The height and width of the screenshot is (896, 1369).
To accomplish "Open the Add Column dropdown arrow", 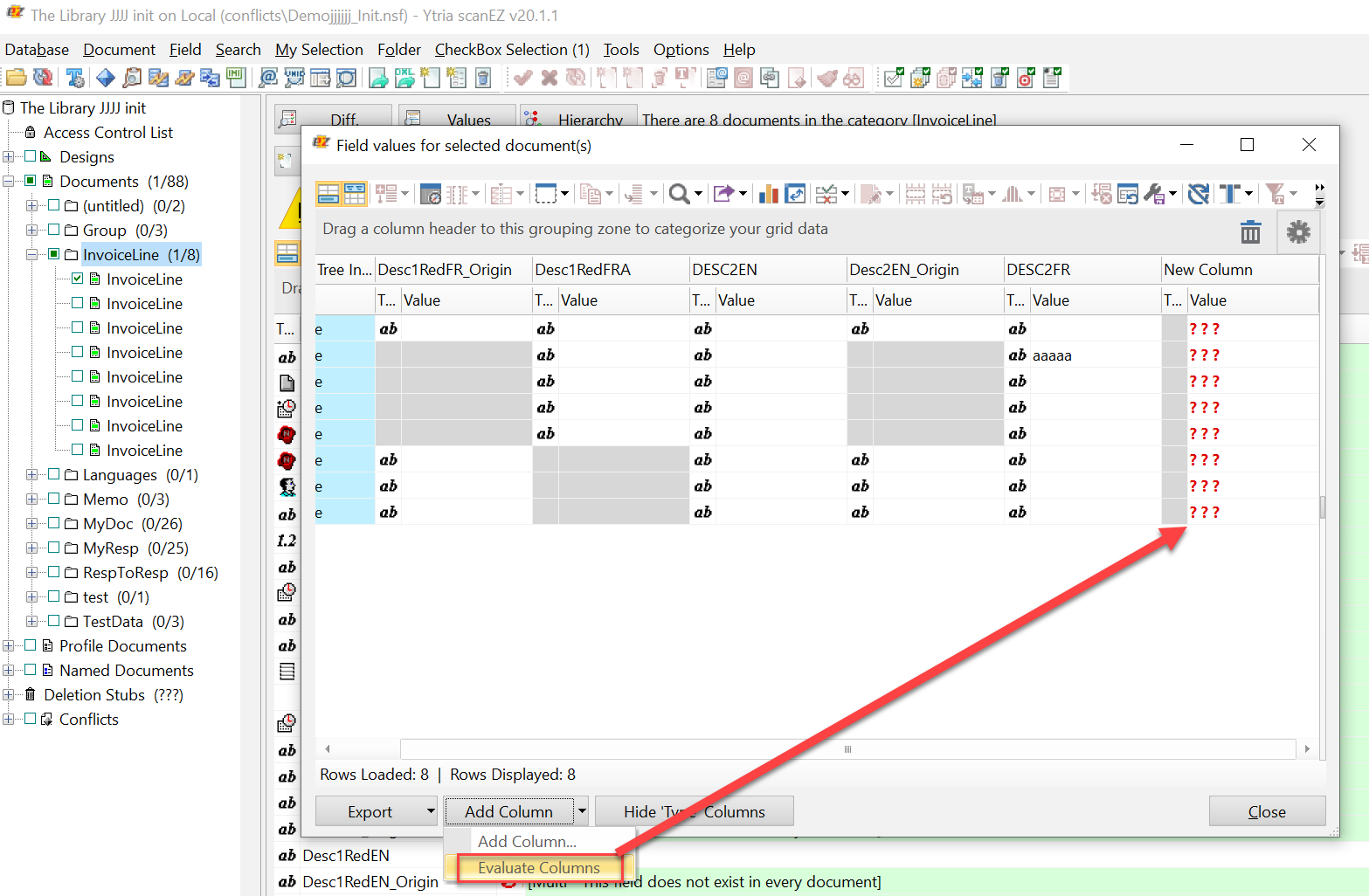I will pyautogui.click(x=582, y=811).
